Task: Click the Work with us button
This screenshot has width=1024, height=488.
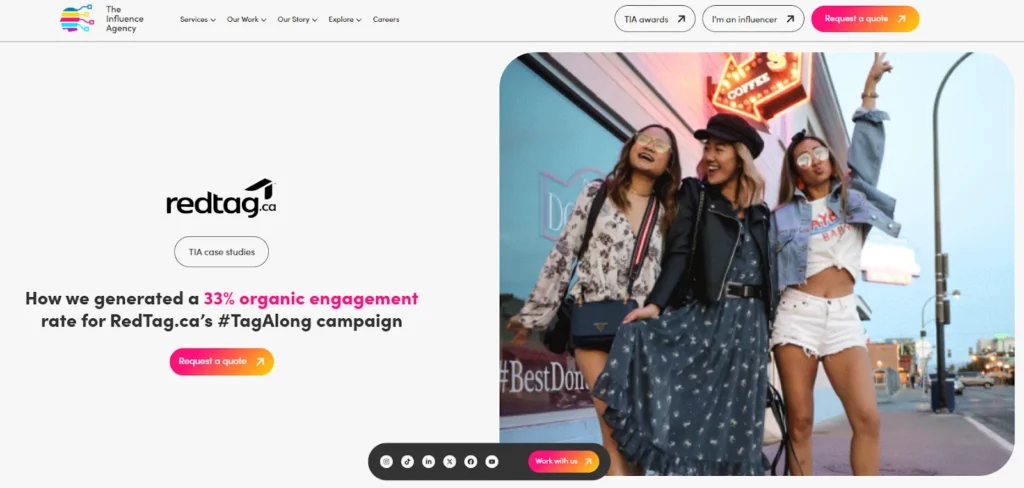Action: click(x=564, y=461)
